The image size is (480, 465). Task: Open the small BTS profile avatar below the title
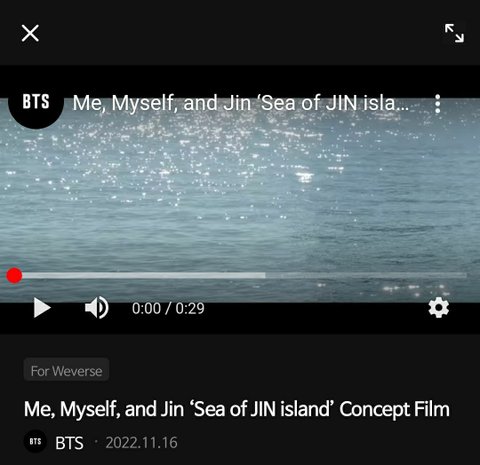point(35,442)
